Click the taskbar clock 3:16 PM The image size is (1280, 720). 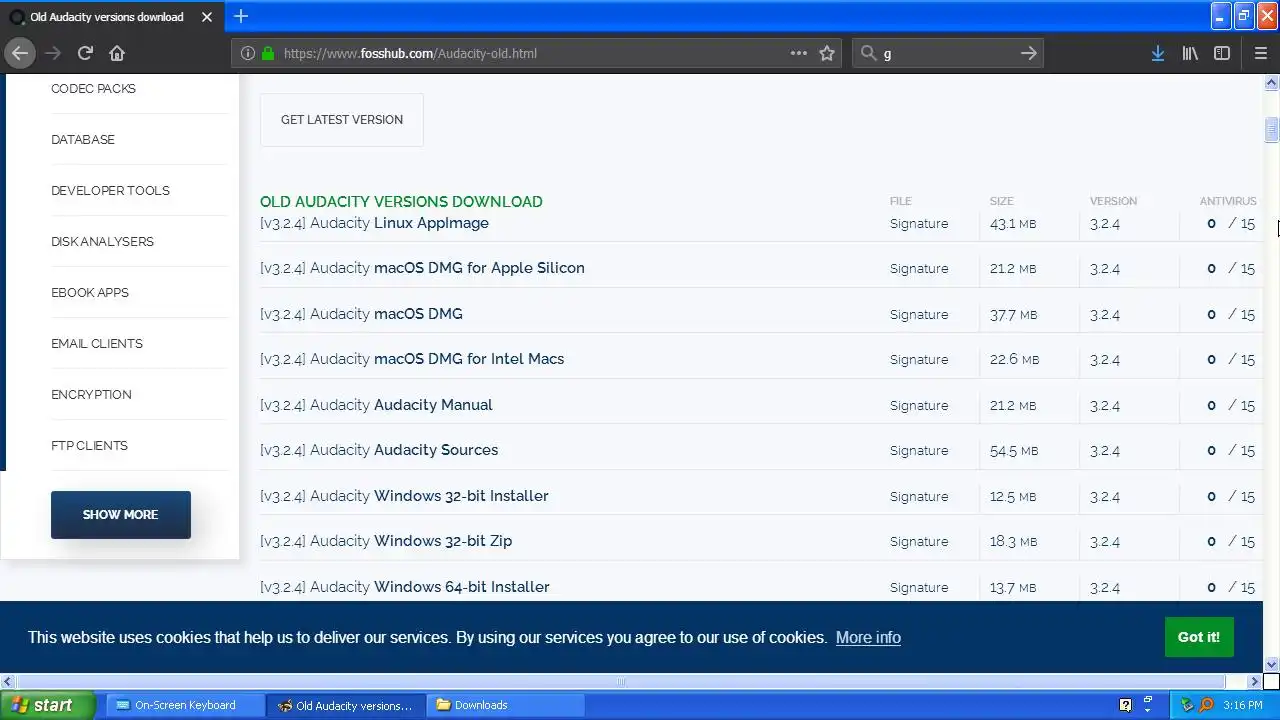[x=1243, y=705]
